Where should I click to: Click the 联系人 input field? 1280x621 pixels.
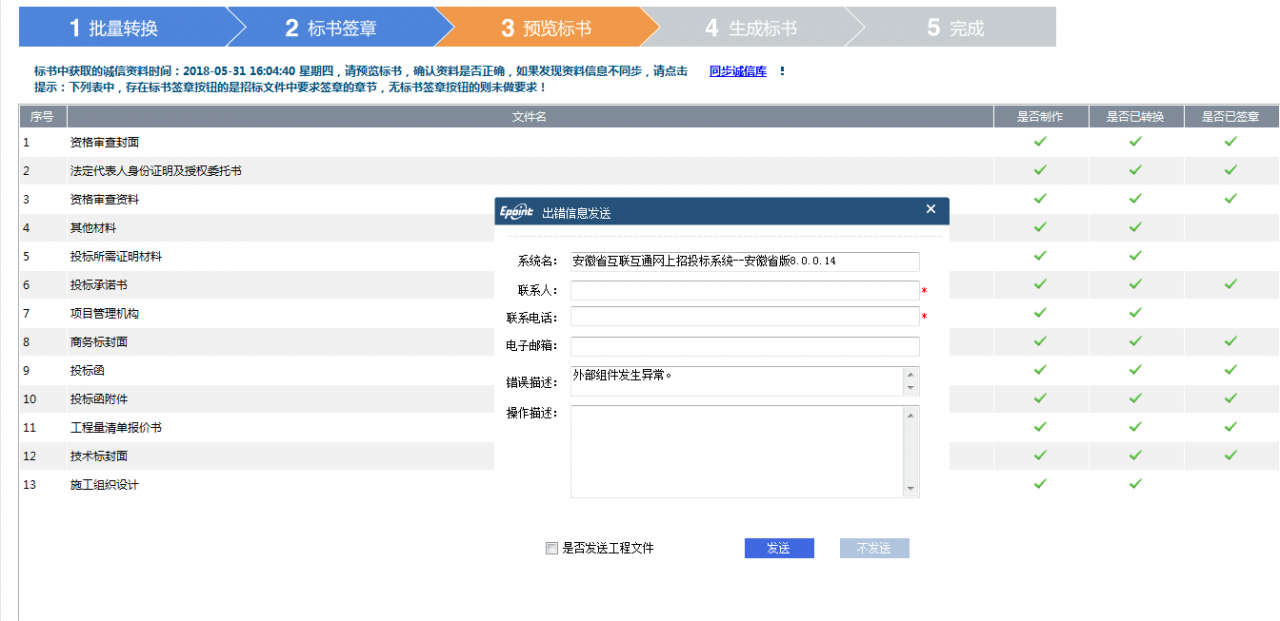[x=744, y=290]
